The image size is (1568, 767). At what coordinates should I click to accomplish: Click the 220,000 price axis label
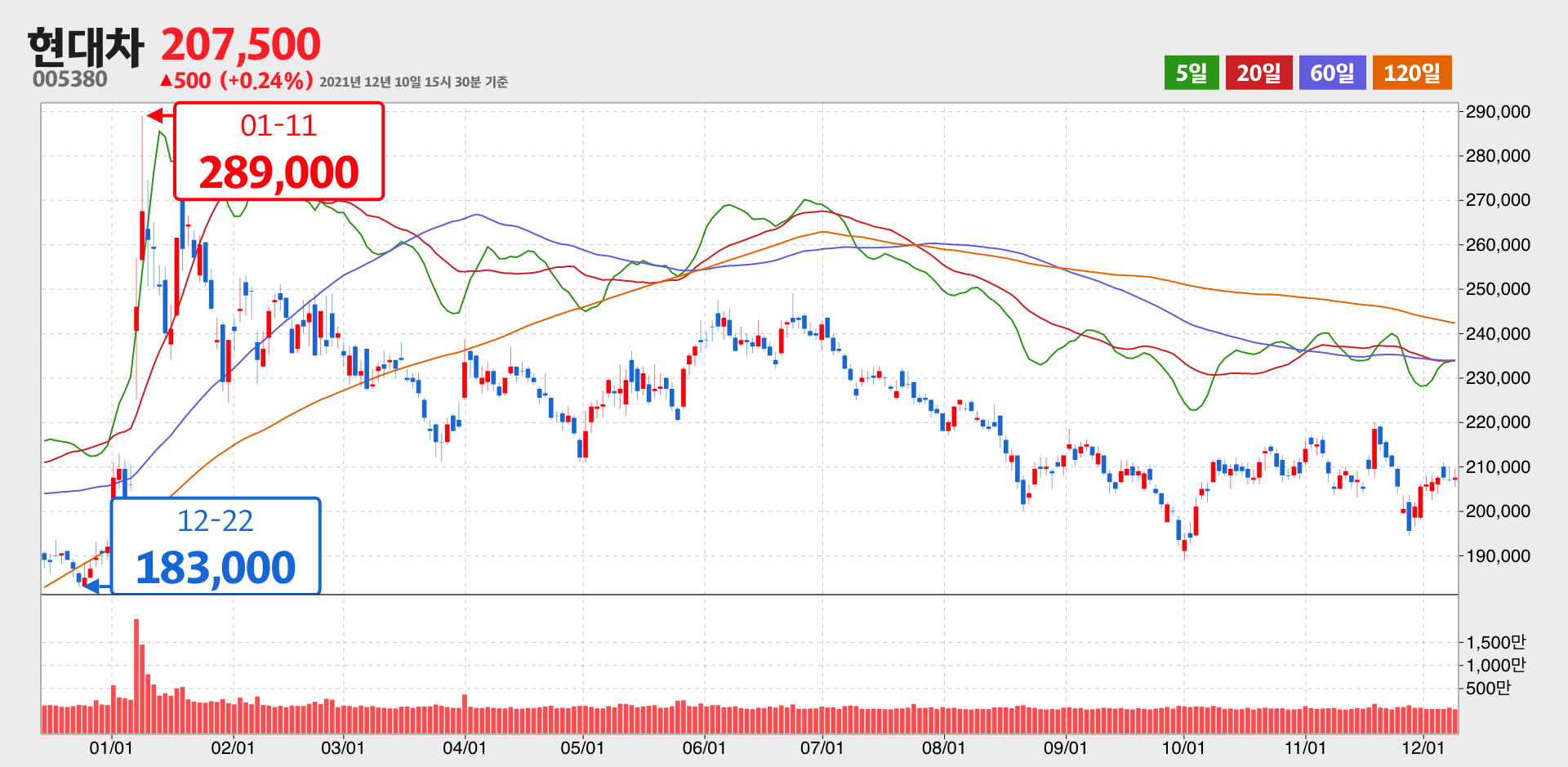tap(1498, 422)
